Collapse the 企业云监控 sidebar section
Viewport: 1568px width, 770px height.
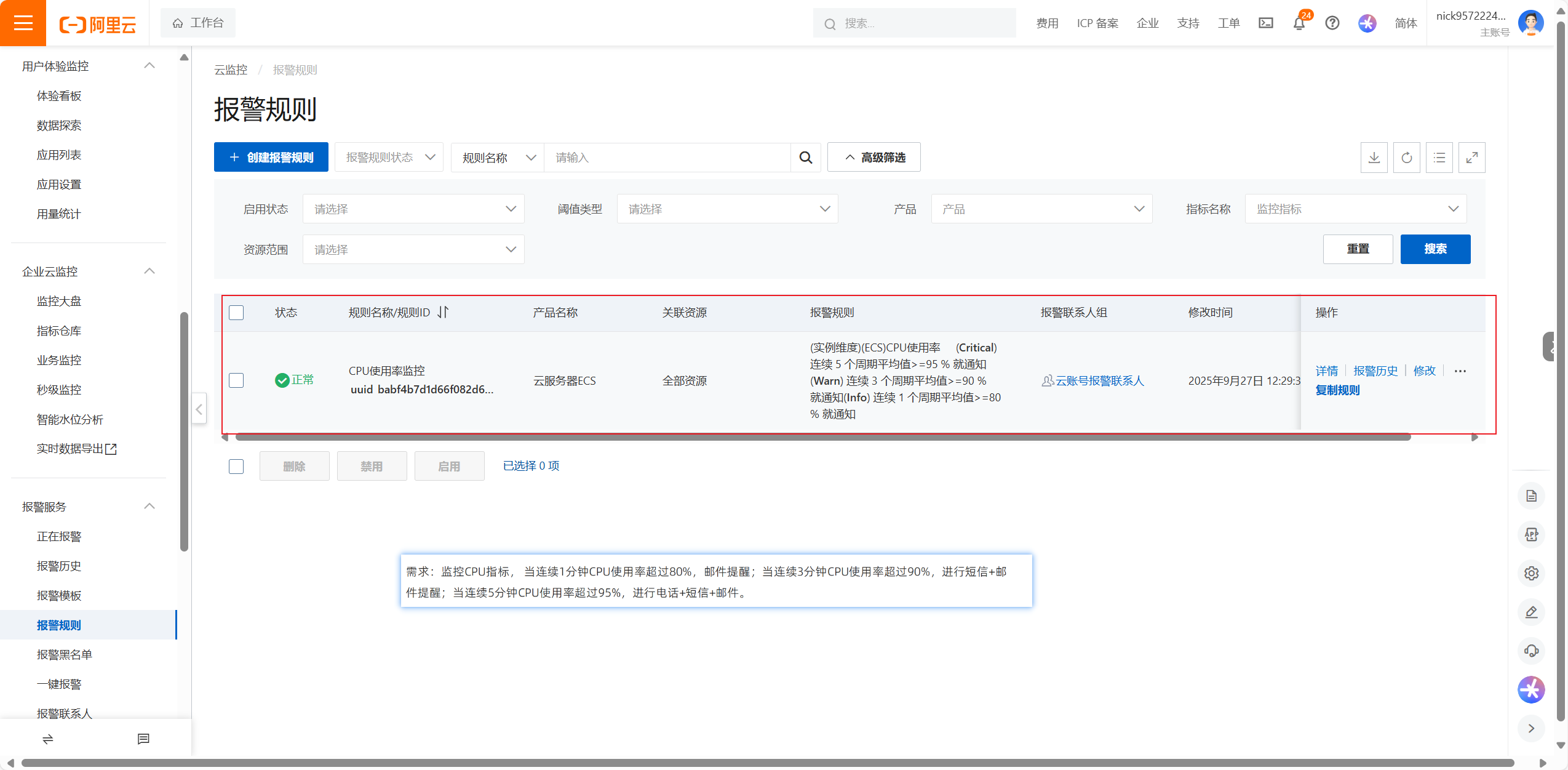[x=149, y=271]
